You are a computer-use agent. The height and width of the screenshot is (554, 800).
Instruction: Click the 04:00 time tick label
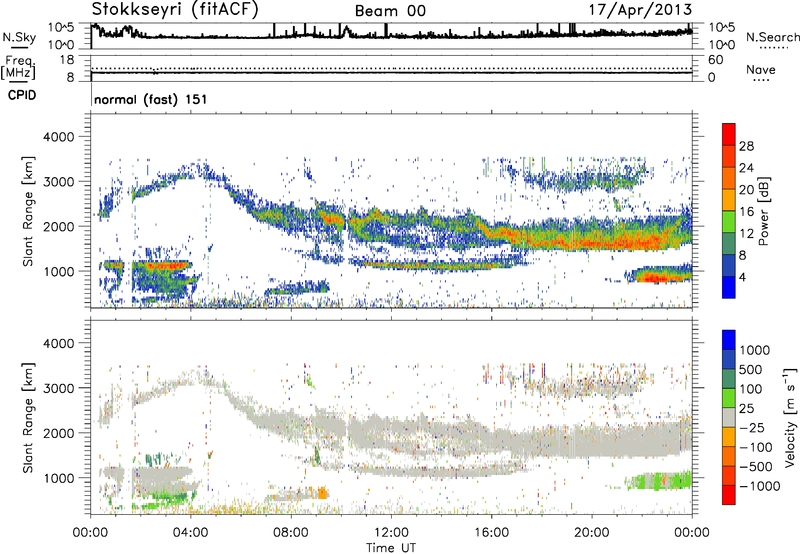[190, 533]
